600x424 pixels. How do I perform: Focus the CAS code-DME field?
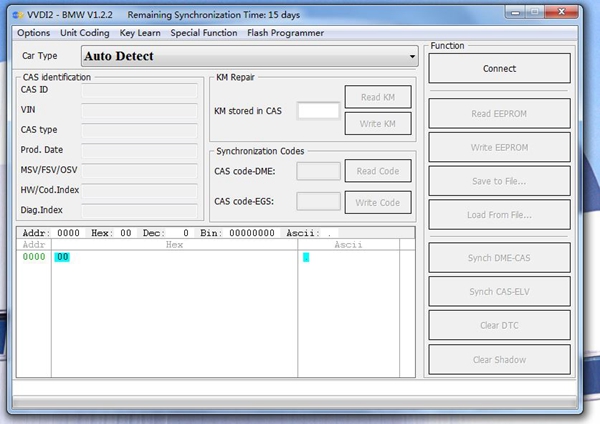318,171
